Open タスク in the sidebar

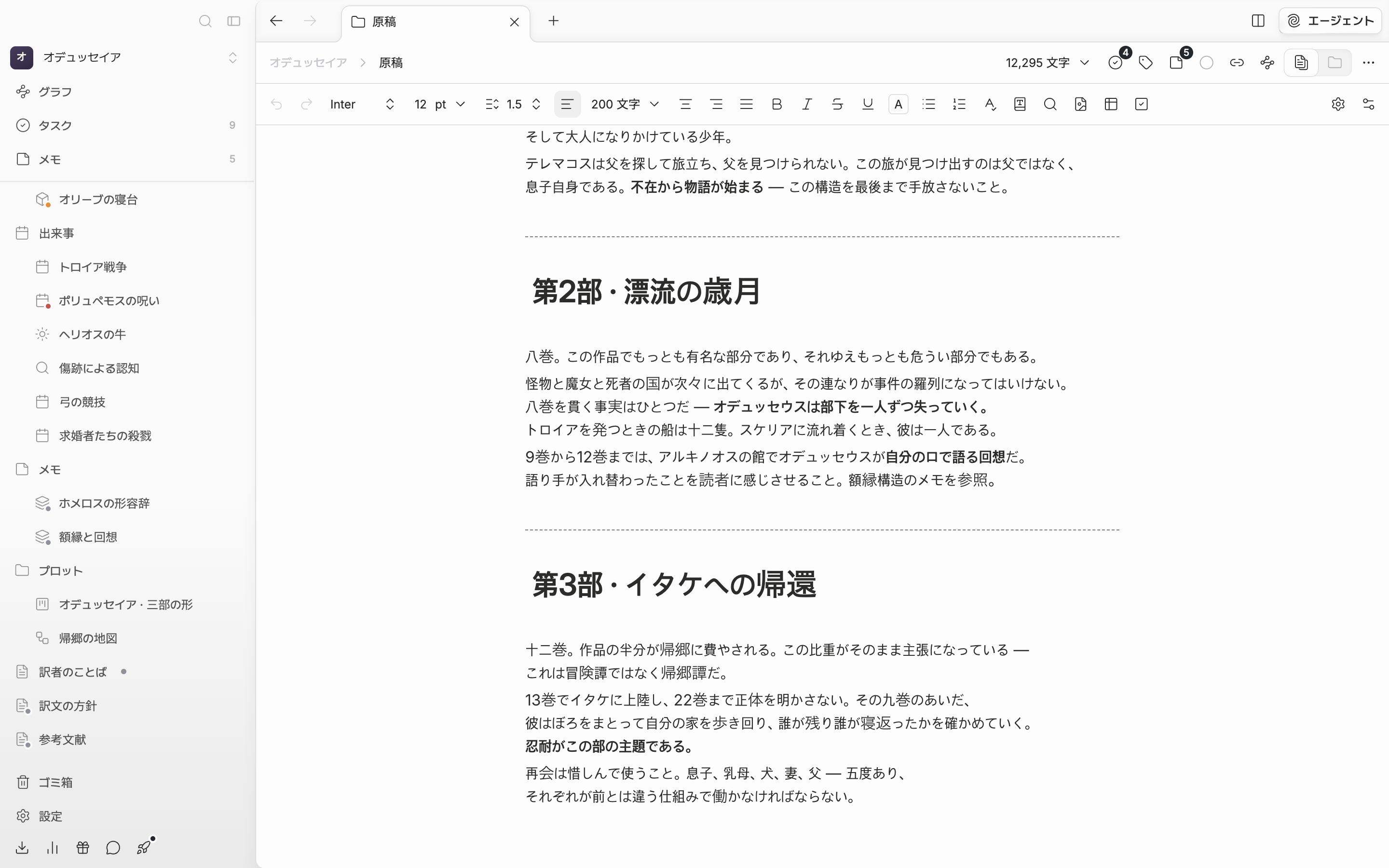pos(127,125)
